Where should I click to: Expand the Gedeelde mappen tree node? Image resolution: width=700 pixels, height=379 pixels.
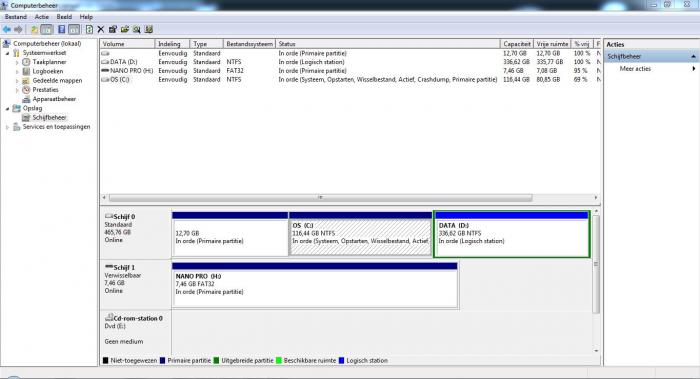tap(17, 81)
